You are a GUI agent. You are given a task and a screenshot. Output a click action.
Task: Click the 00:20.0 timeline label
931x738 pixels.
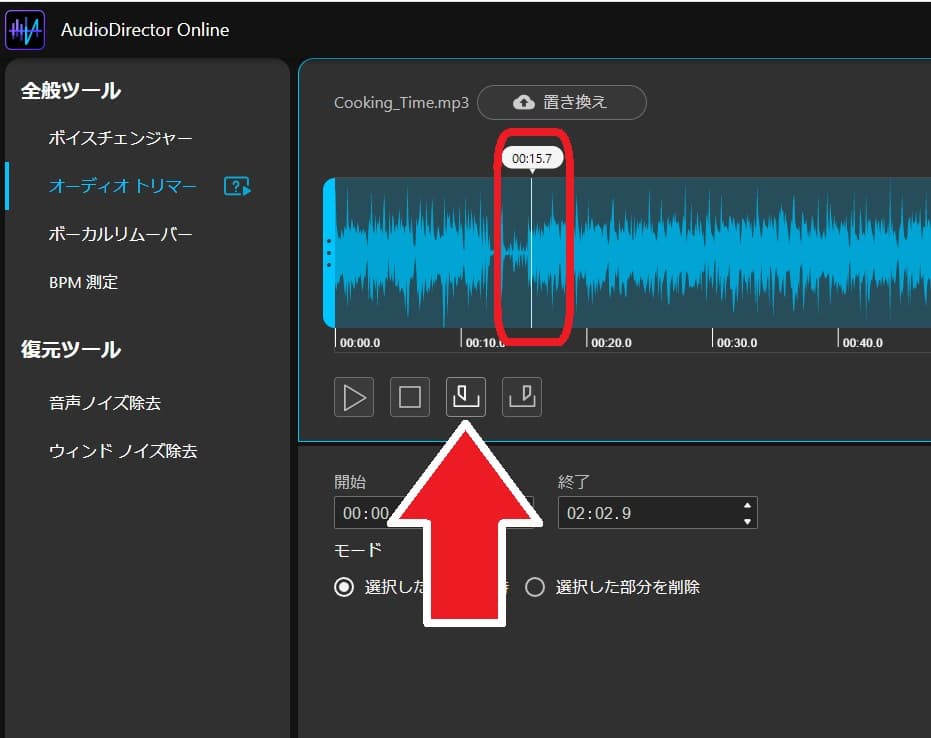click(612, 343)
